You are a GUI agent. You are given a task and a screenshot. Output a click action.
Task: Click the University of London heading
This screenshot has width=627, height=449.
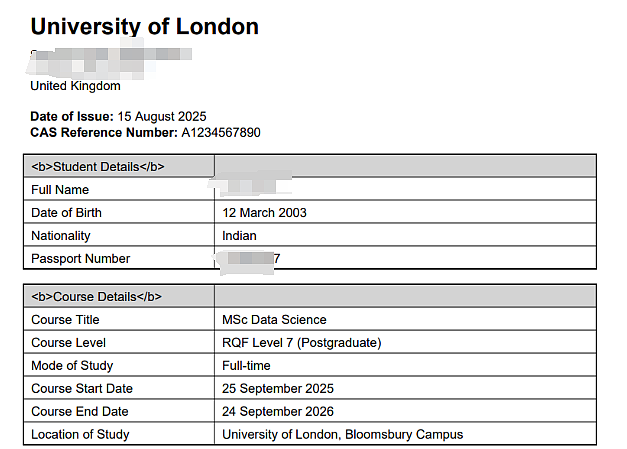pos(144,26)
